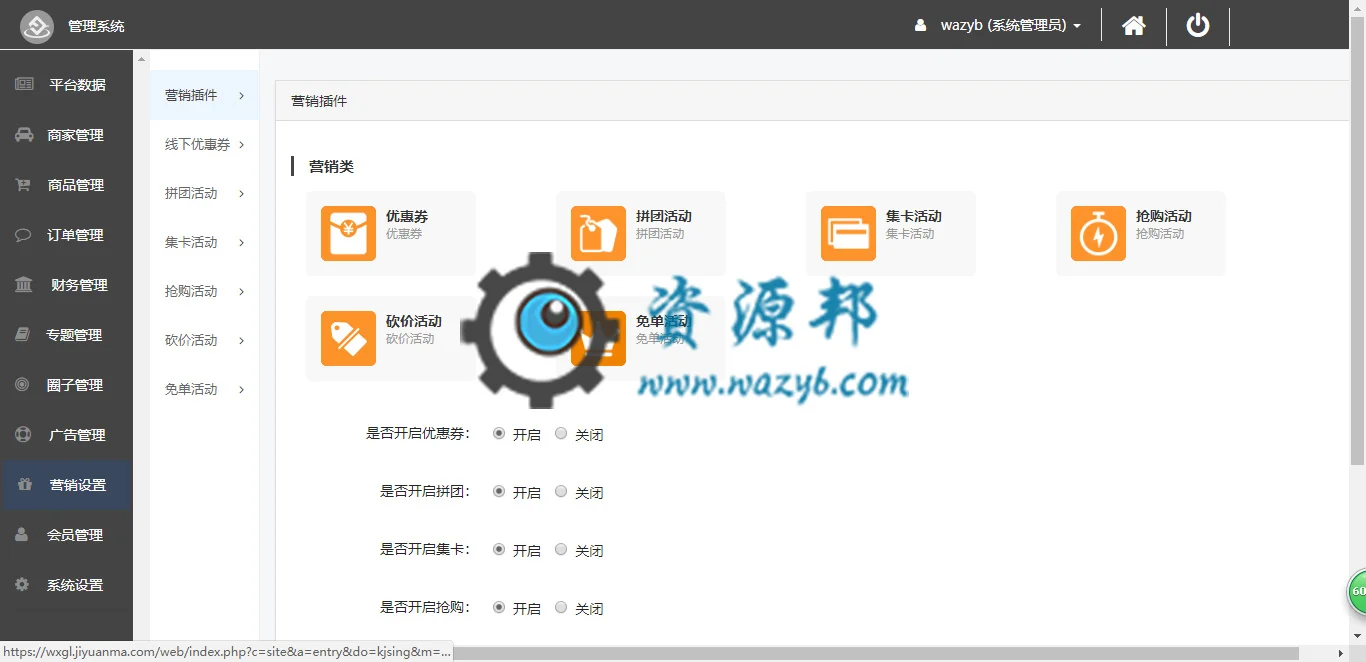
Task: Click the submenu panel scroll-up arrow
Action: (x=141, y=58)
